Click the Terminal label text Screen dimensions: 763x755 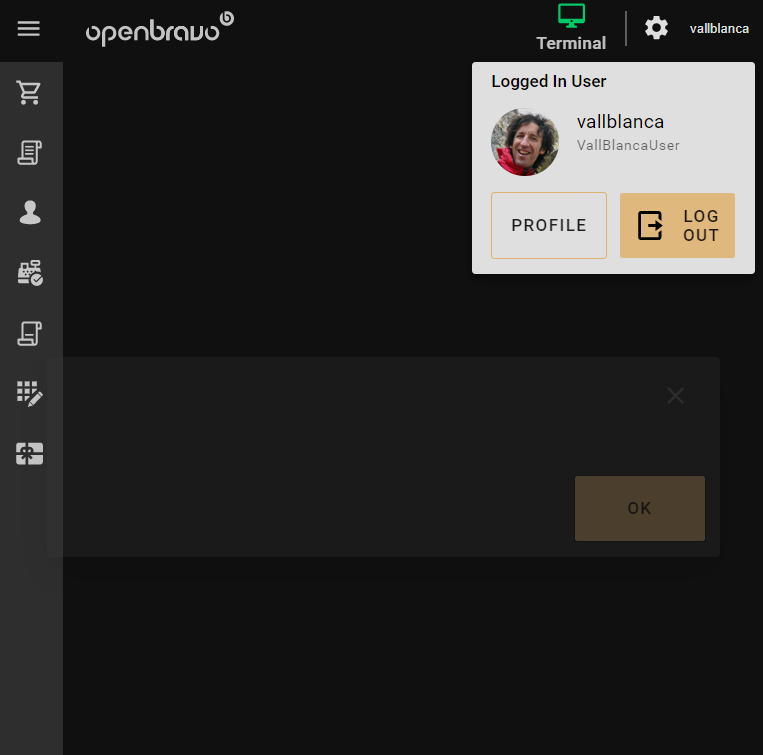pos(571,43)
